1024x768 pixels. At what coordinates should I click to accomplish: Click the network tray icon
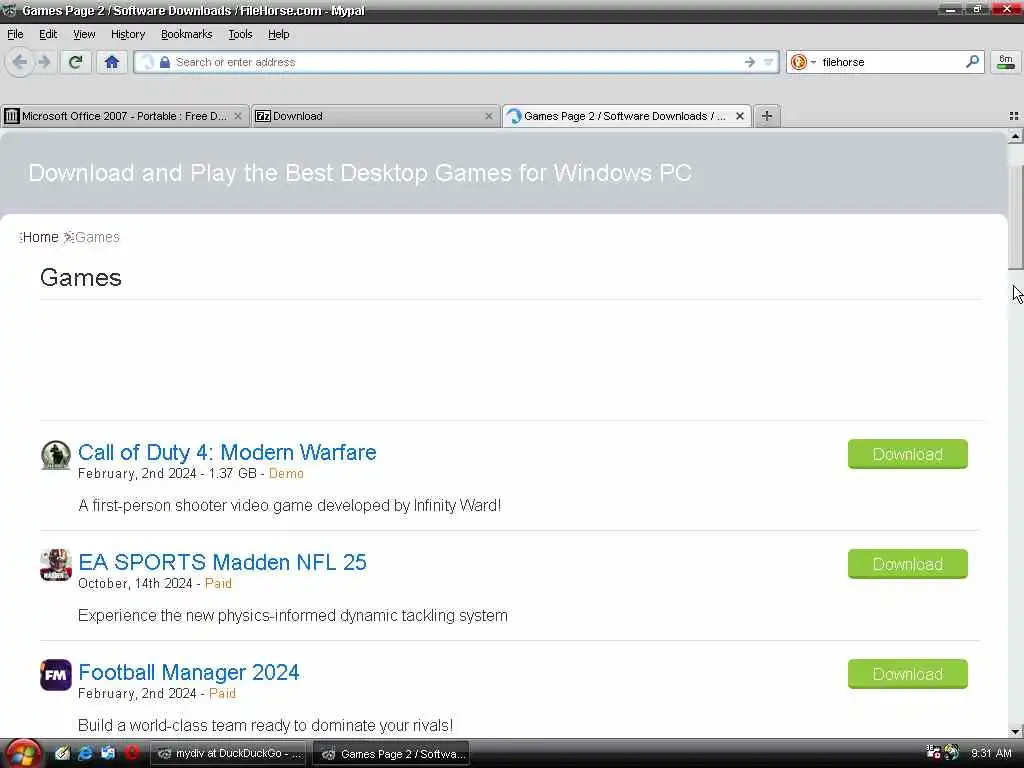(x=934, y=753)
